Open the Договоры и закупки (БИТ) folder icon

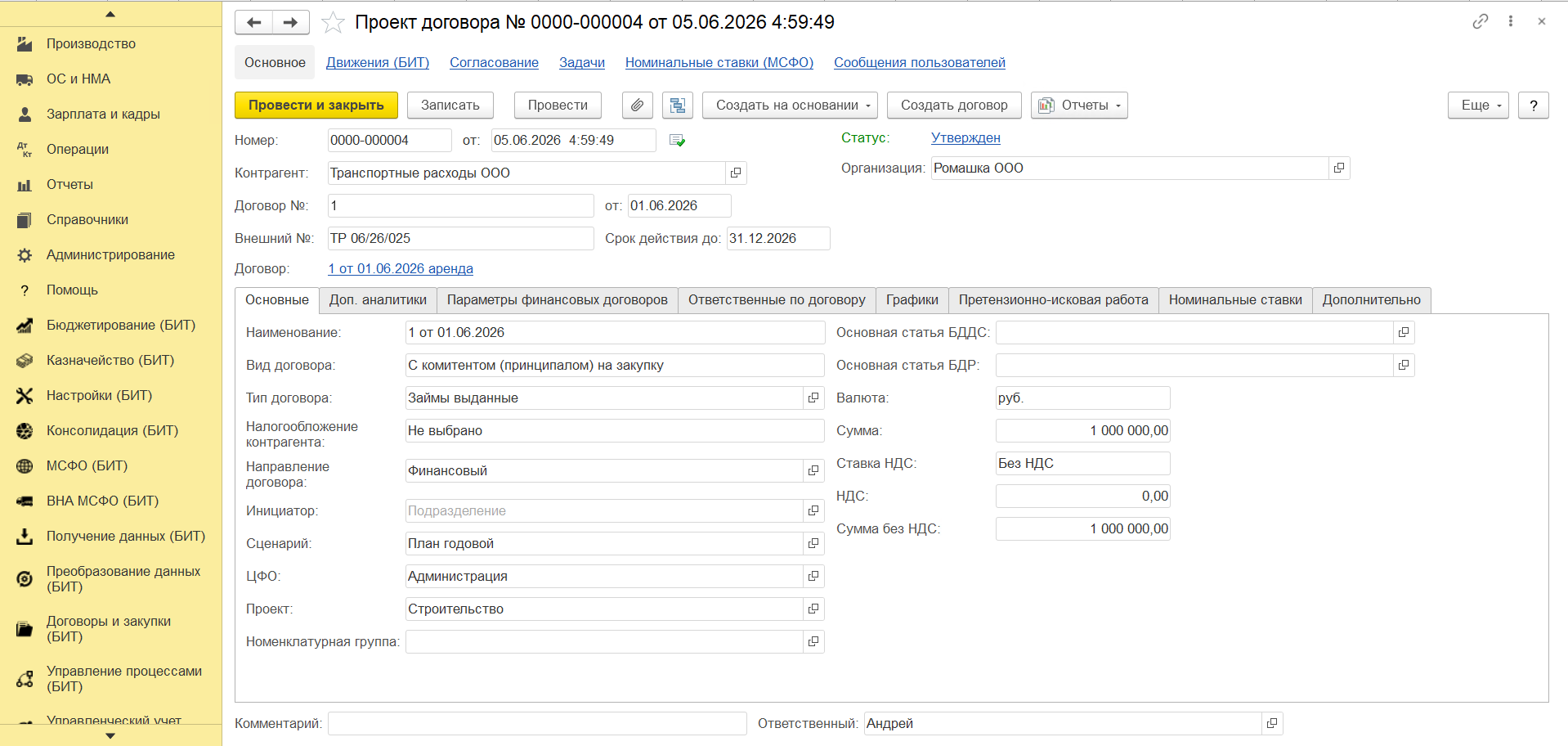[25, 629]
